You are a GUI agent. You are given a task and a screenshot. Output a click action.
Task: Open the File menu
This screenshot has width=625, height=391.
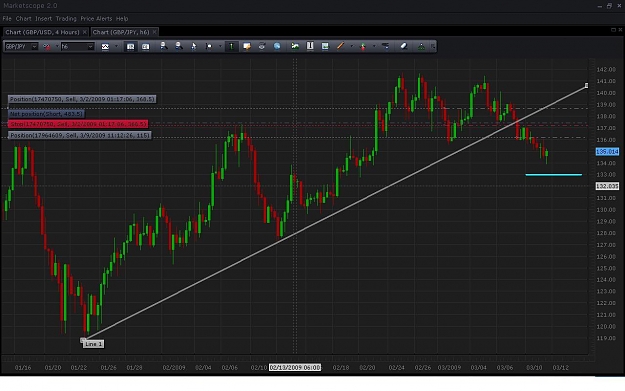click(7, 19)
